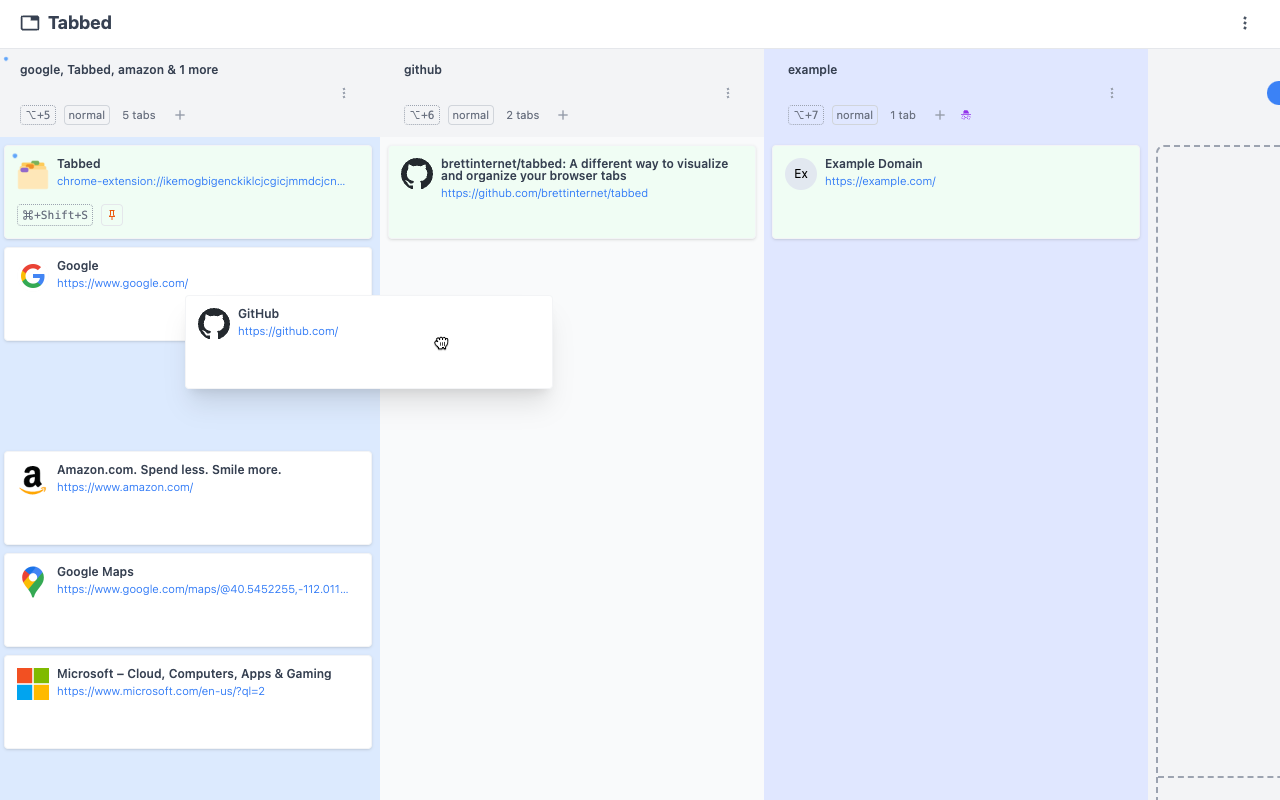The height and width of the screenshot is (800, 1280).
Task: Click 'Amazon.com. Spend less. Smile more.' title
Action: pyautogui.click(x=169, y=470)
